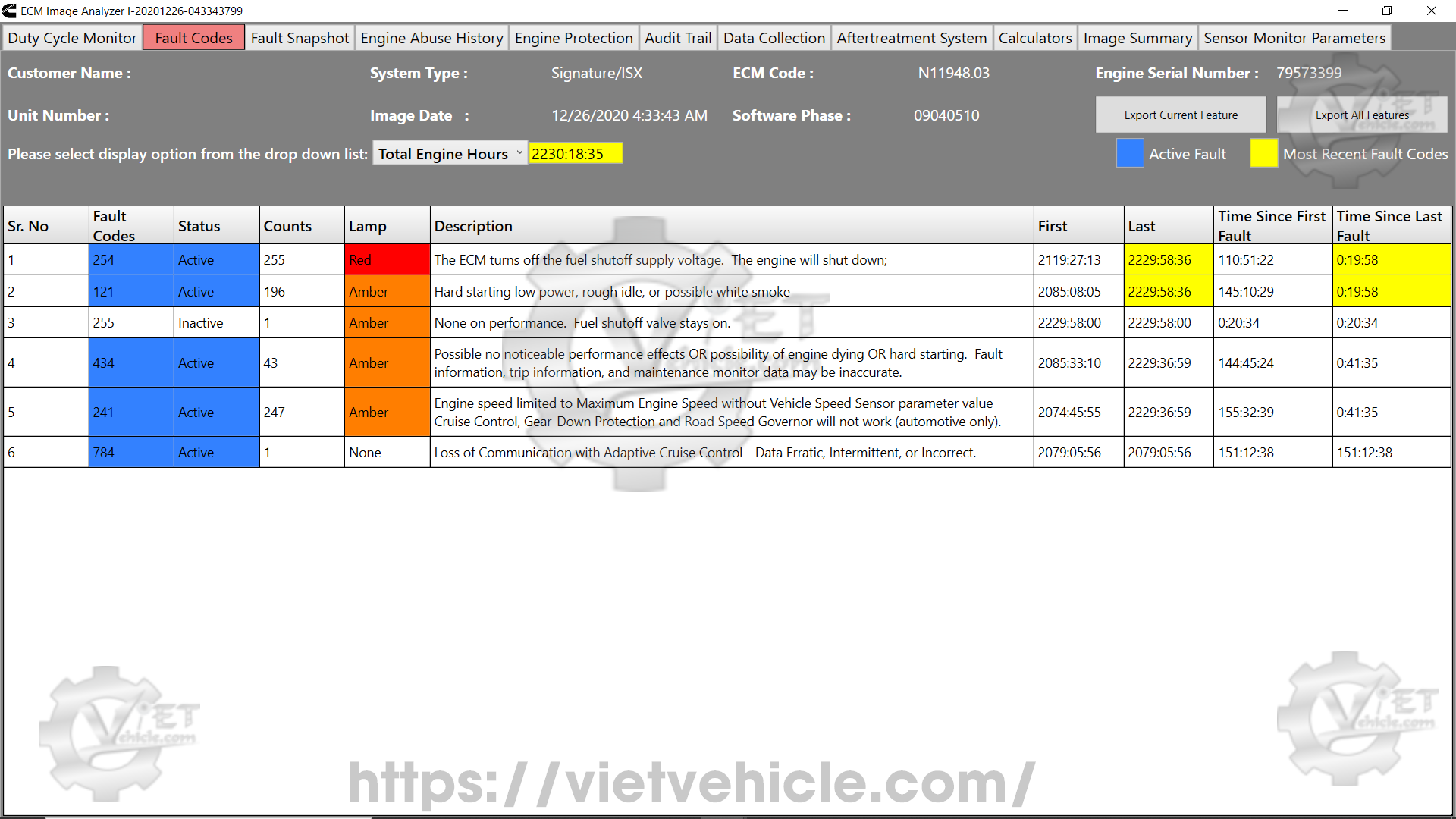This screenshot has height=819, width=1456.
Task: Click the blue Active Fault legend swatch
Action: (x=1130, y=154)
